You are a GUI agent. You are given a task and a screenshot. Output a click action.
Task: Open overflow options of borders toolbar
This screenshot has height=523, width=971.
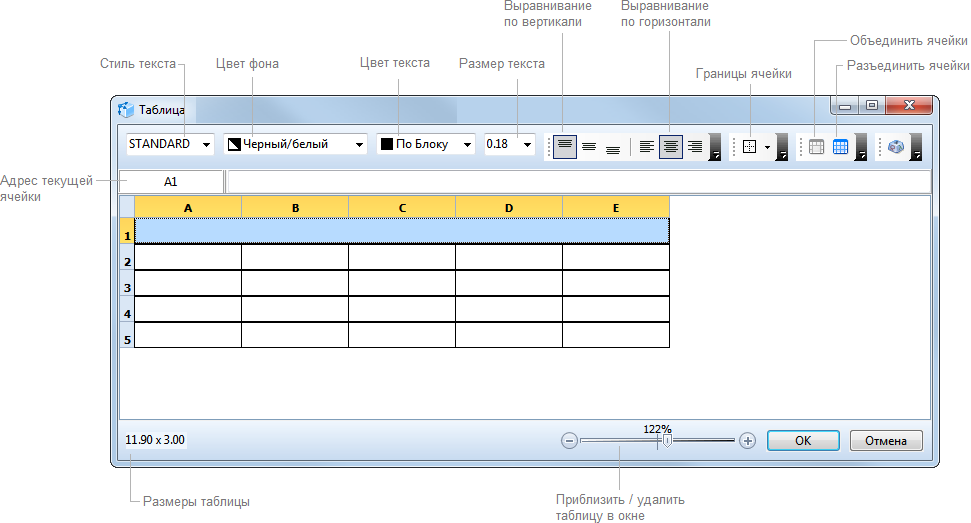click(782, 147)
